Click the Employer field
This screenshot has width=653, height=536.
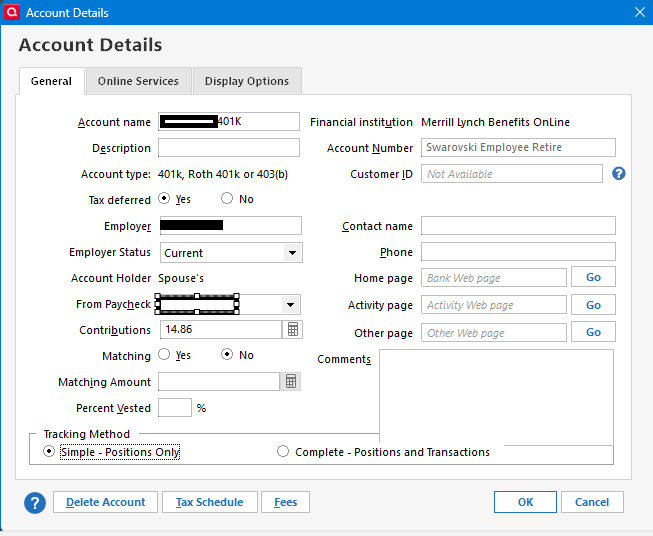[x=231, y=226]
